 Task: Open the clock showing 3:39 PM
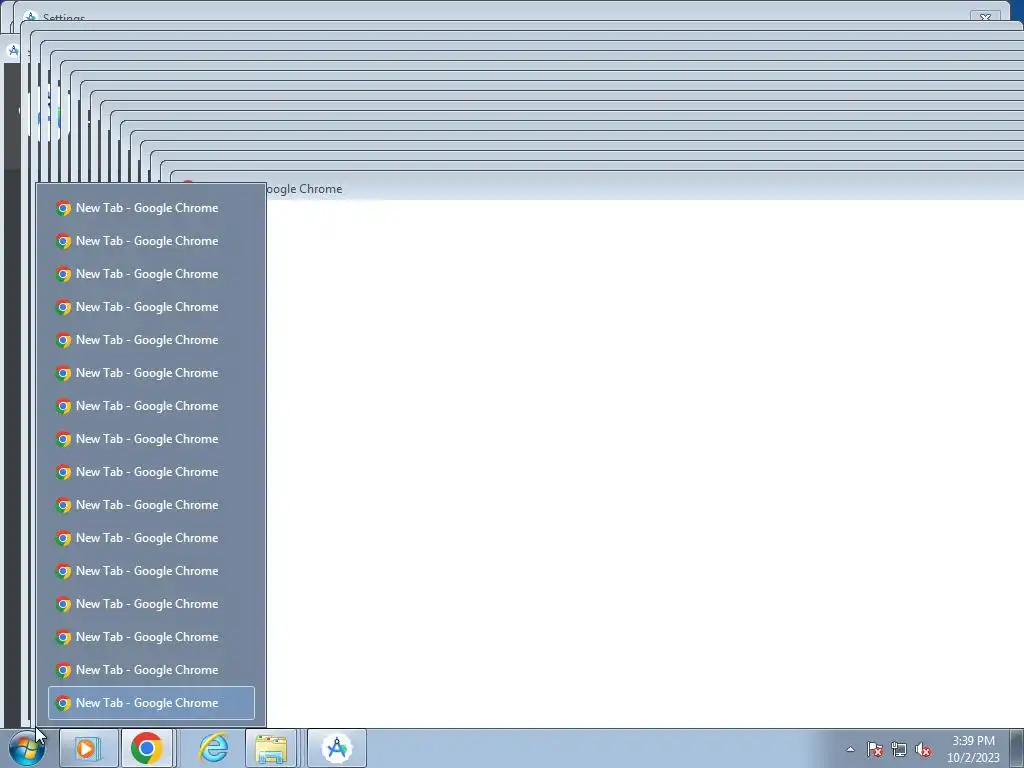pyautogui.click(x=973, y=749)
